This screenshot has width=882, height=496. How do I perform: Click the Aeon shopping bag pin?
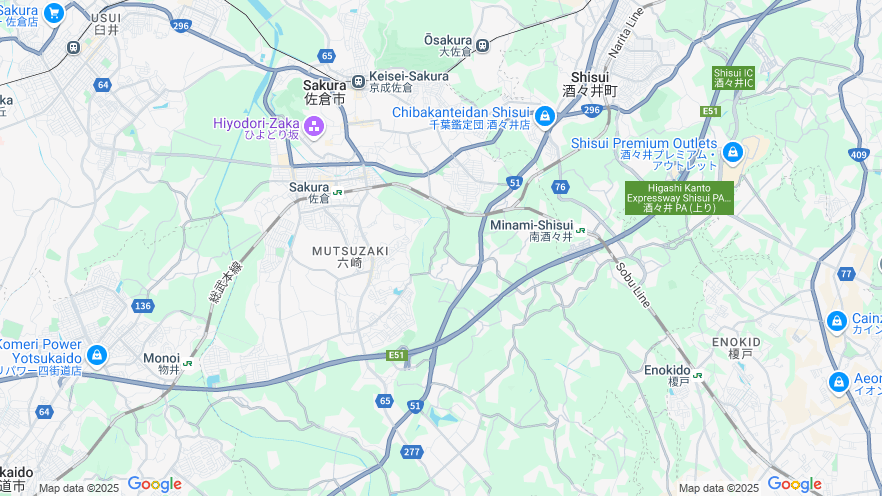click(838, 383)
